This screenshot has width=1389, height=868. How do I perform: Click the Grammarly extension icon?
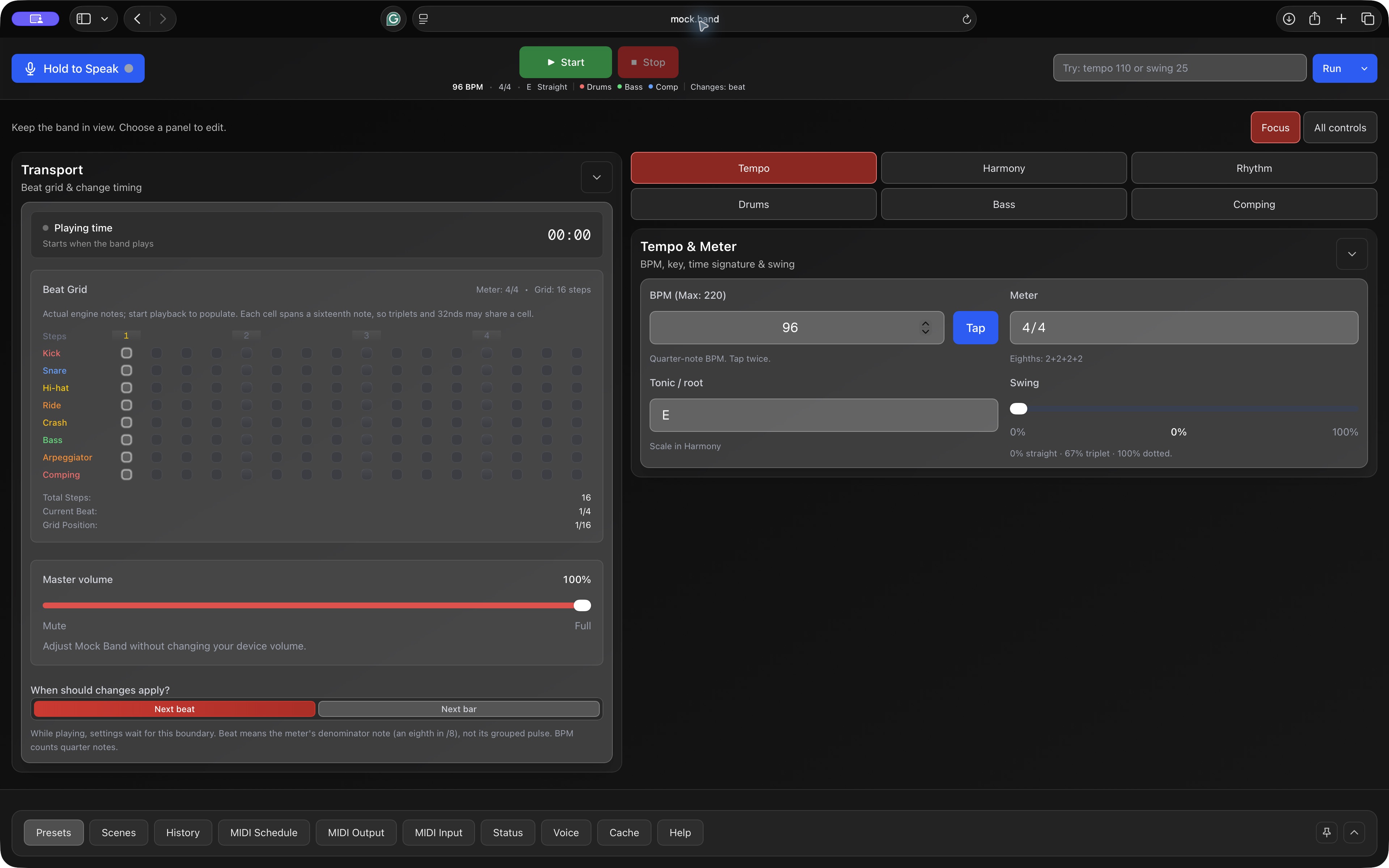click(393, 19)
